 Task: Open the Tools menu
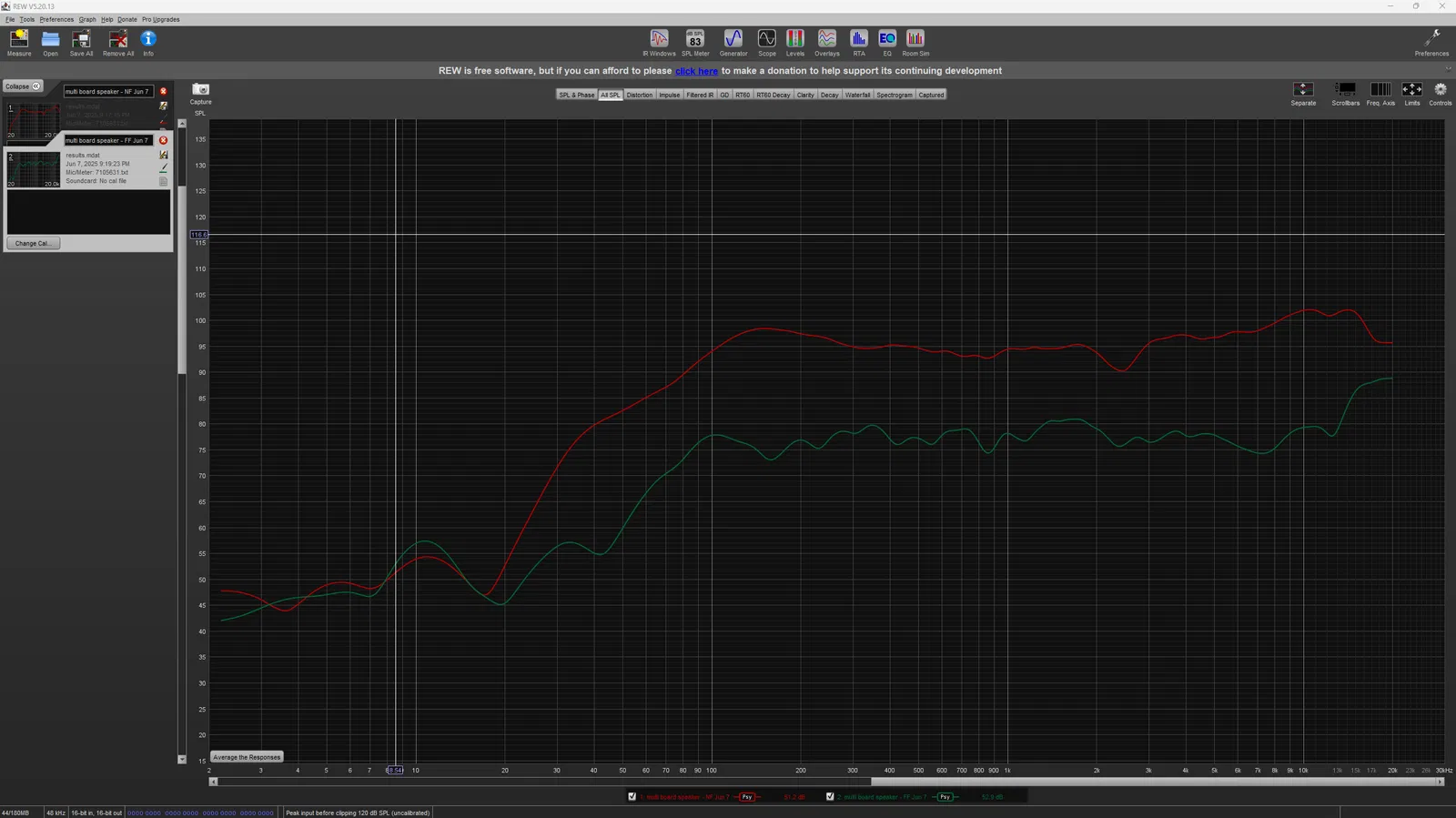coord(27,19)
